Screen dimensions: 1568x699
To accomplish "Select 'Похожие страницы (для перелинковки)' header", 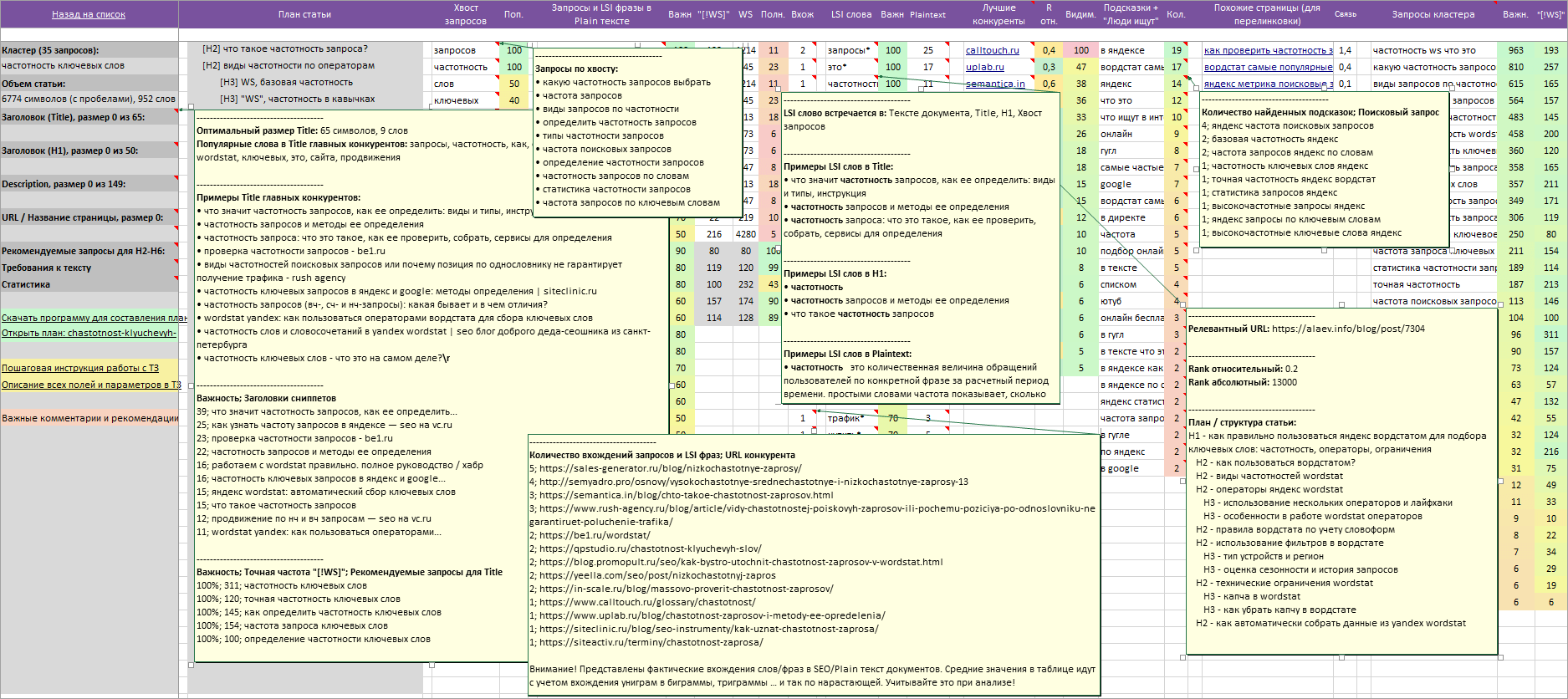I will [1267, 14].
